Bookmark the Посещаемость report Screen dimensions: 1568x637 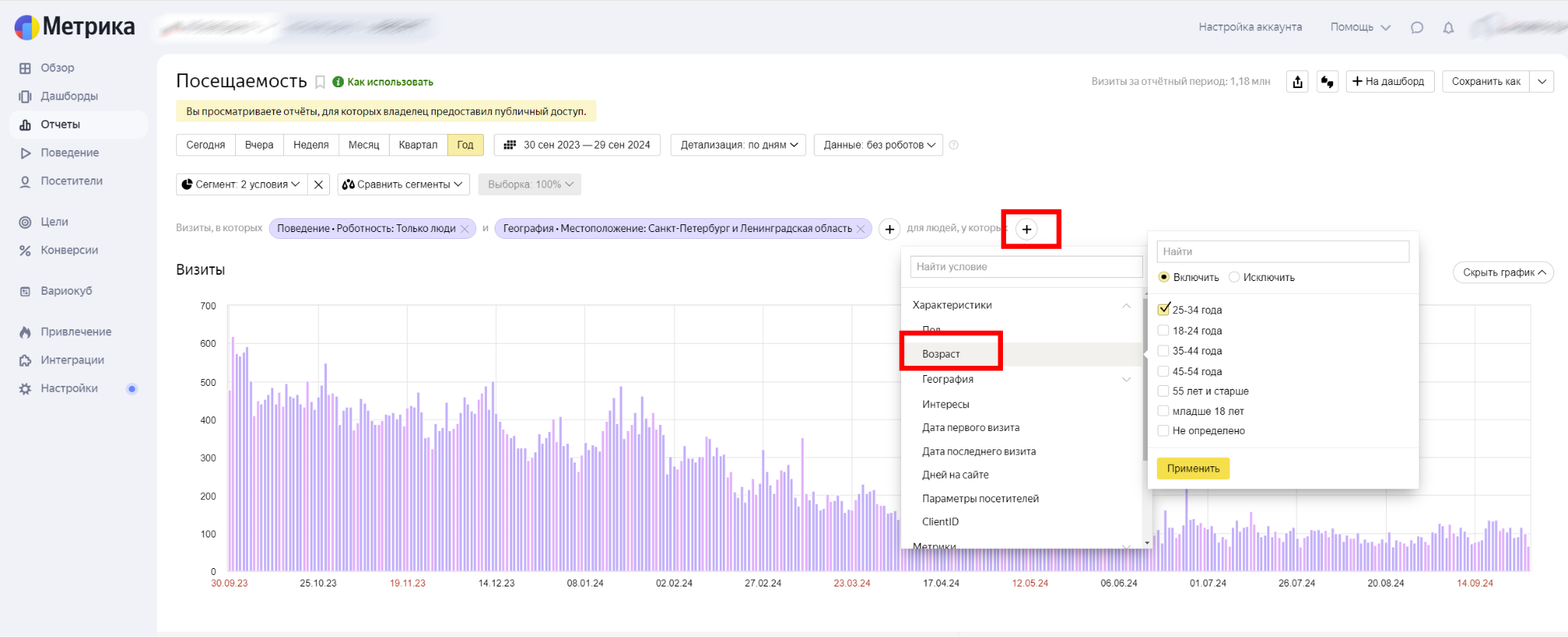[320, 82]
